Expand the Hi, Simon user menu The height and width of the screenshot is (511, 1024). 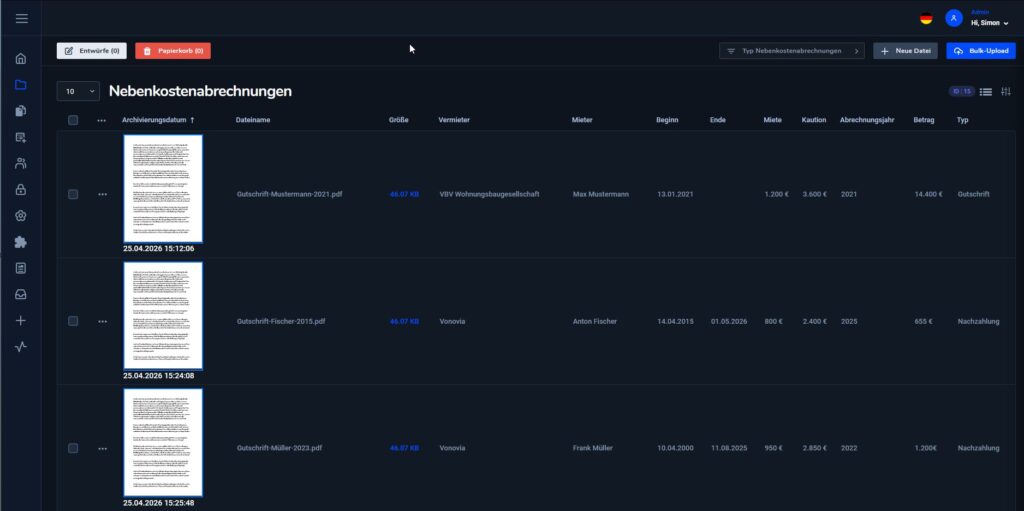(x=989, y=23)
